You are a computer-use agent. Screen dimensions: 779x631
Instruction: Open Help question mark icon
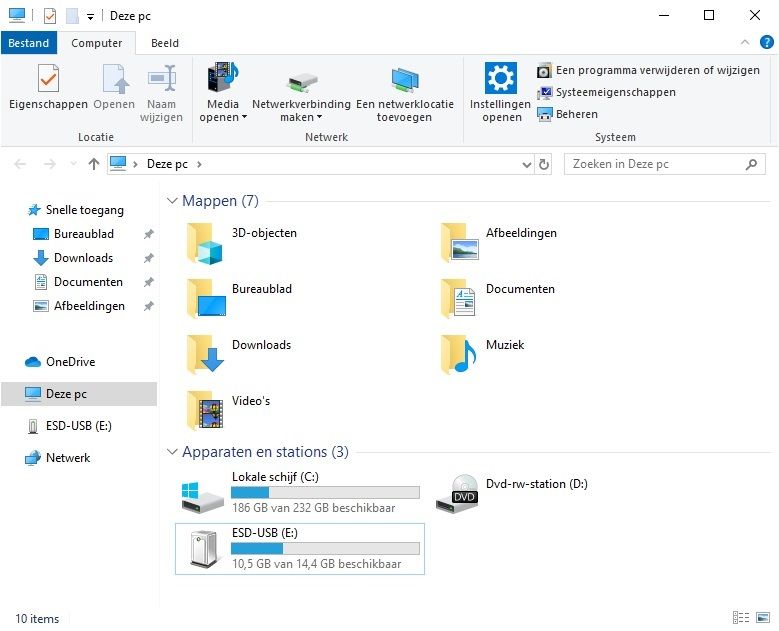coord(767,42)
